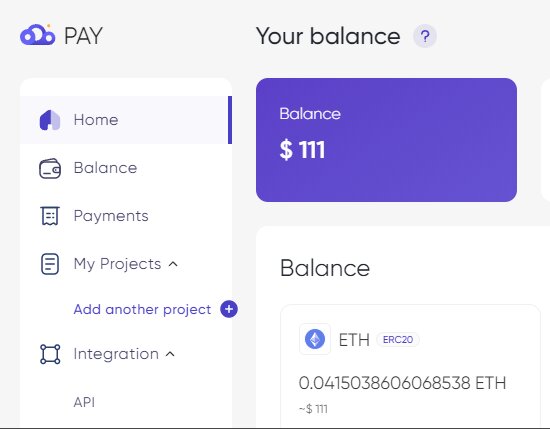Click the ERC20 network badge

[398, 340]
